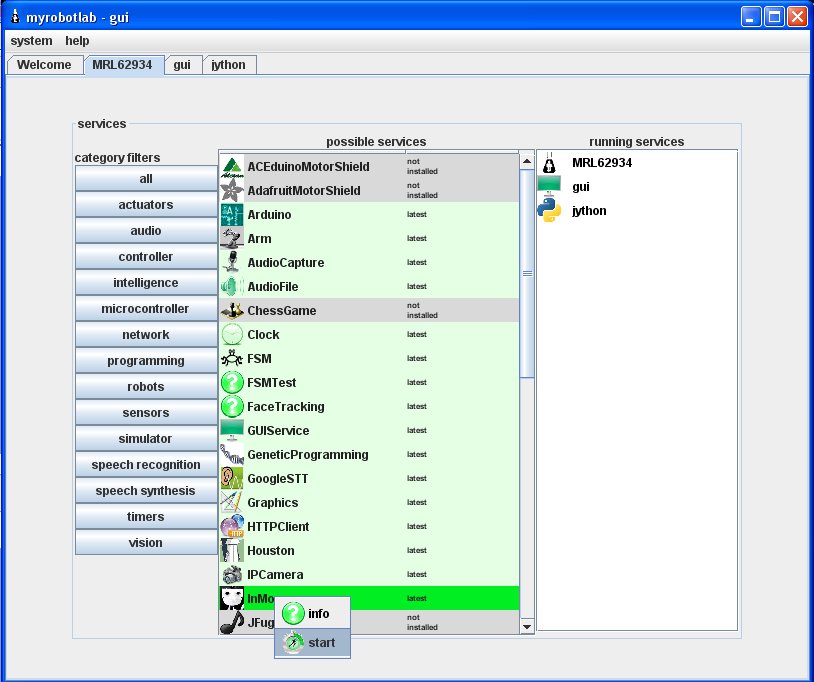Click the speech recognition filter button
The height and width of the screenshot is (682, 814).
coord(146,465)
